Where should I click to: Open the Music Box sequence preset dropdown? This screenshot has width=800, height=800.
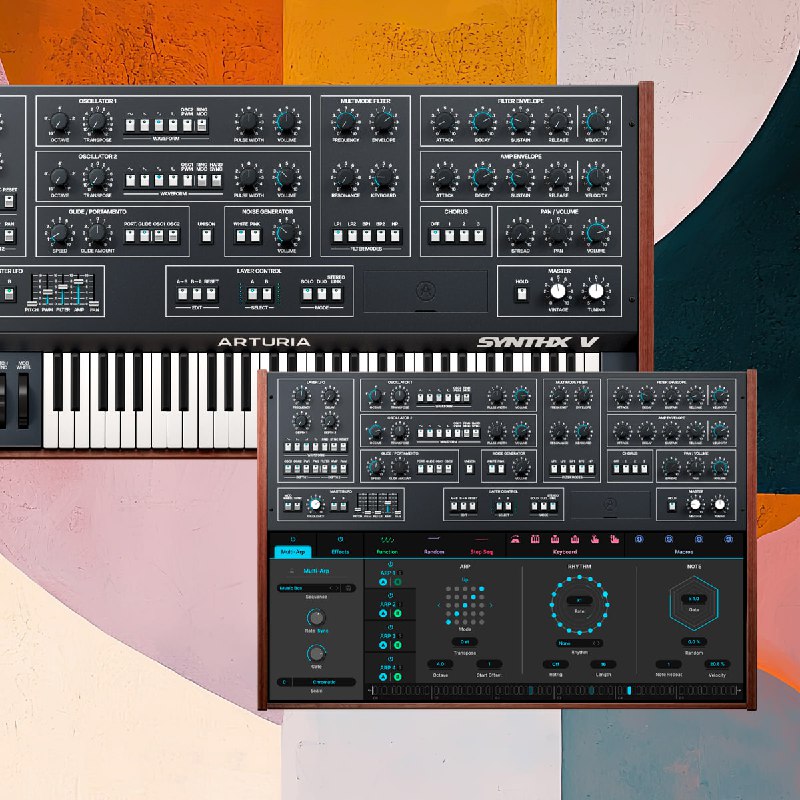(x=308, y=588)
